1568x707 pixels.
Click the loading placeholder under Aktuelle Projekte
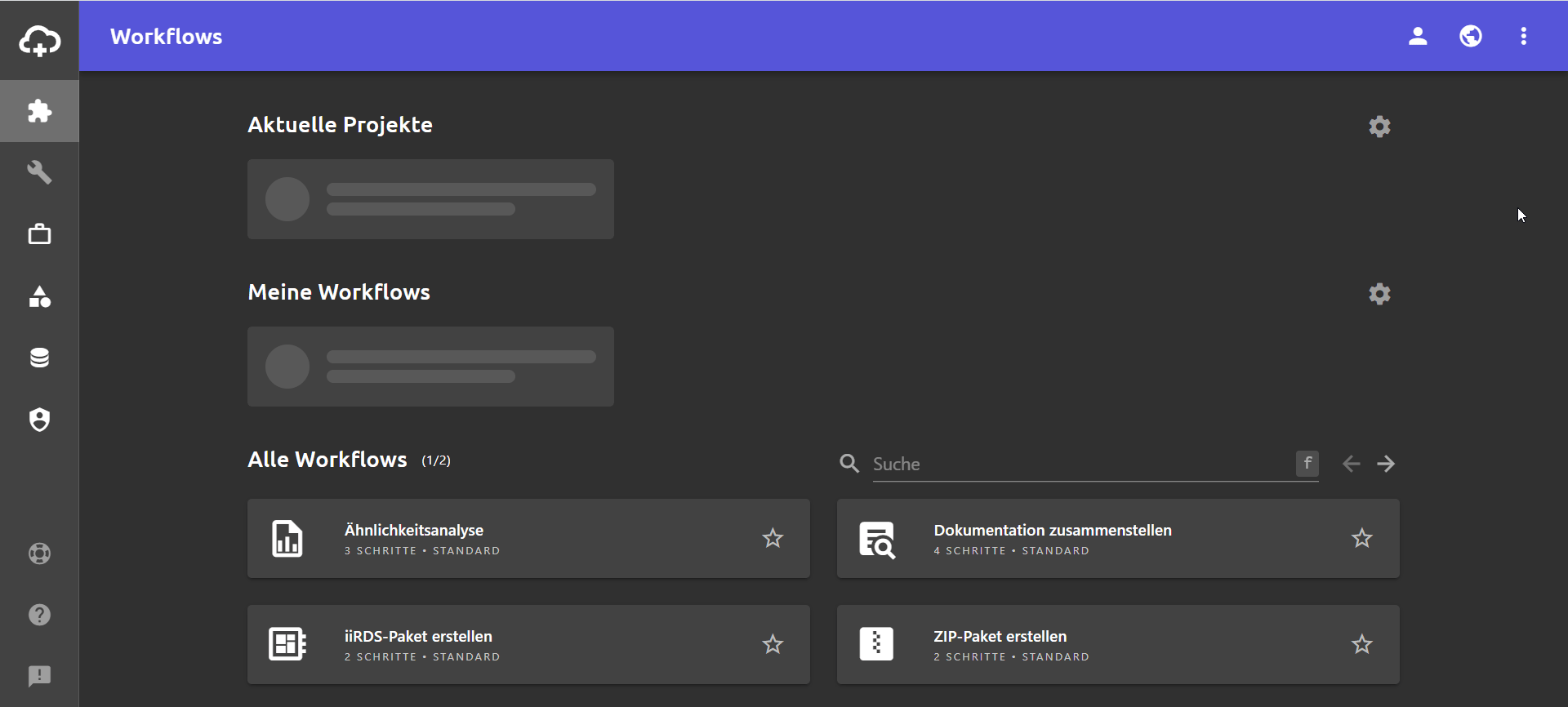(430, 199)
